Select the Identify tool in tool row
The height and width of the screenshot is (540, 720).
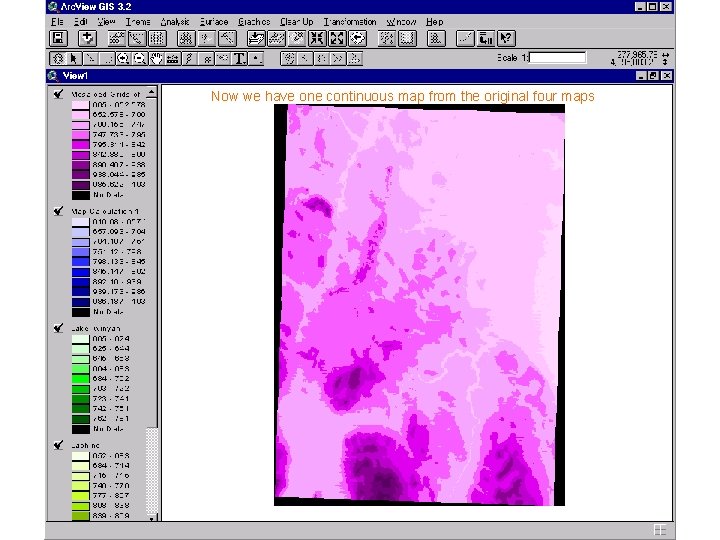point(59,59)
